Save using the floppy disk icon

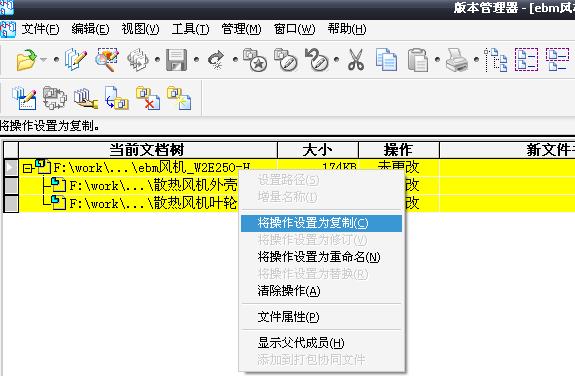176,60
